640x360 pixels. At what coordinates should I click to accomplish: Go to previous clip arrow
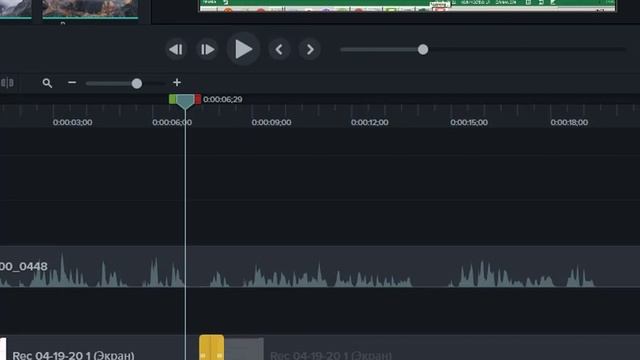tap(279, 49)
